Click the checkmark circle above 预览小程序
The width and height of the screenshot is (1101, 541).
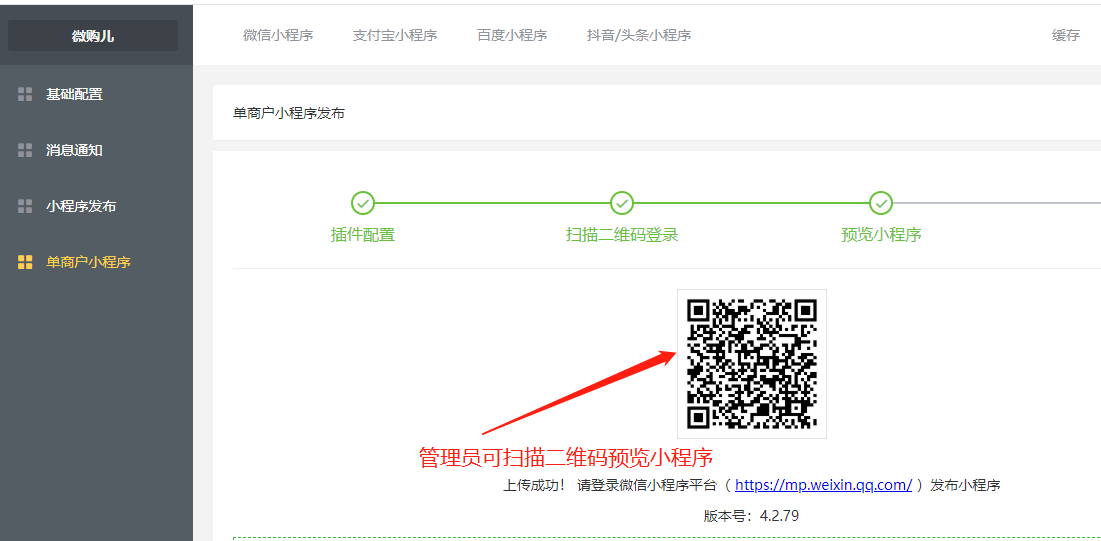881,204
